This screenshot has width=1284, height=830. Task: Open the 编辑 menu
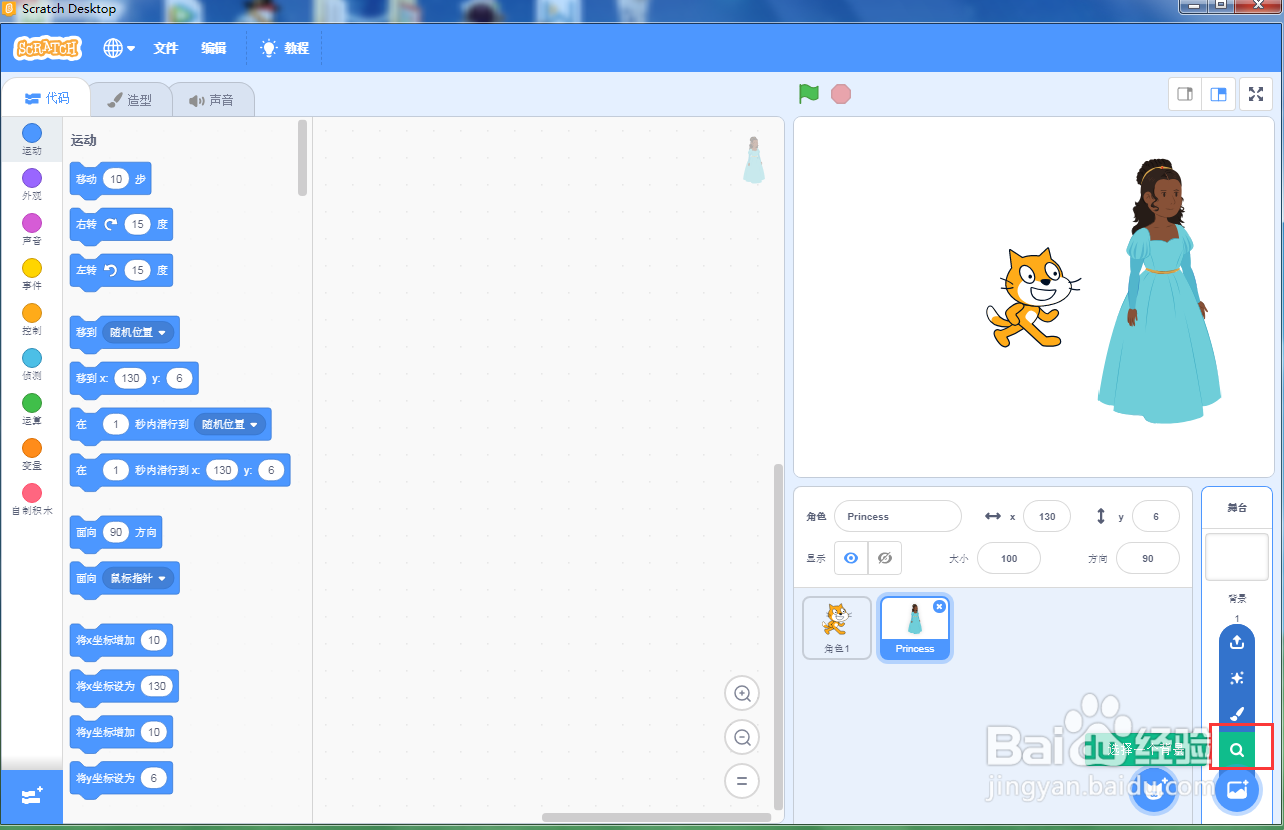point(213,48)
